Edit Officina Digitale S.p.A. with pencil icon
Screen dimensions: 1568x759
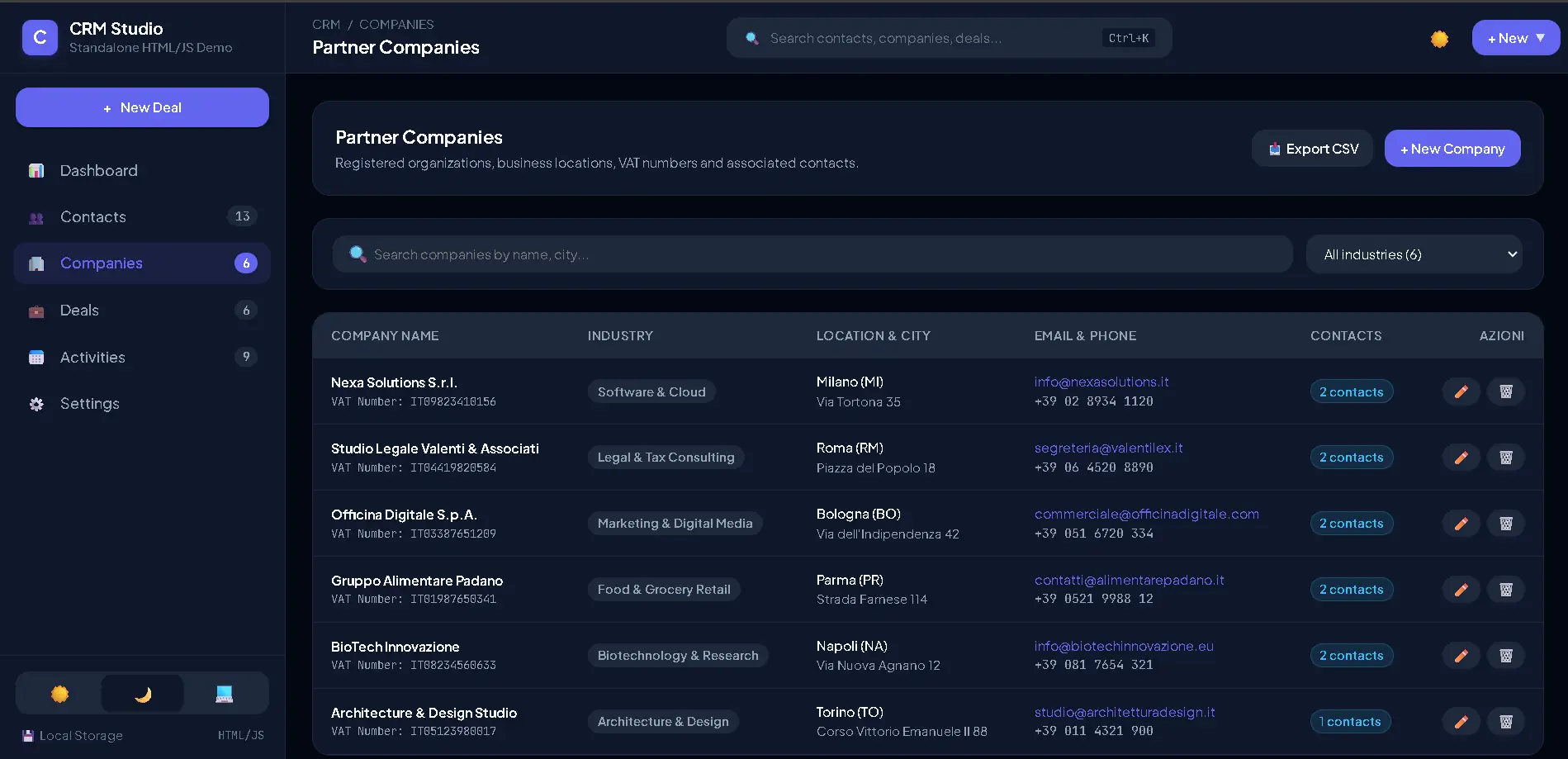[1461, 524]
